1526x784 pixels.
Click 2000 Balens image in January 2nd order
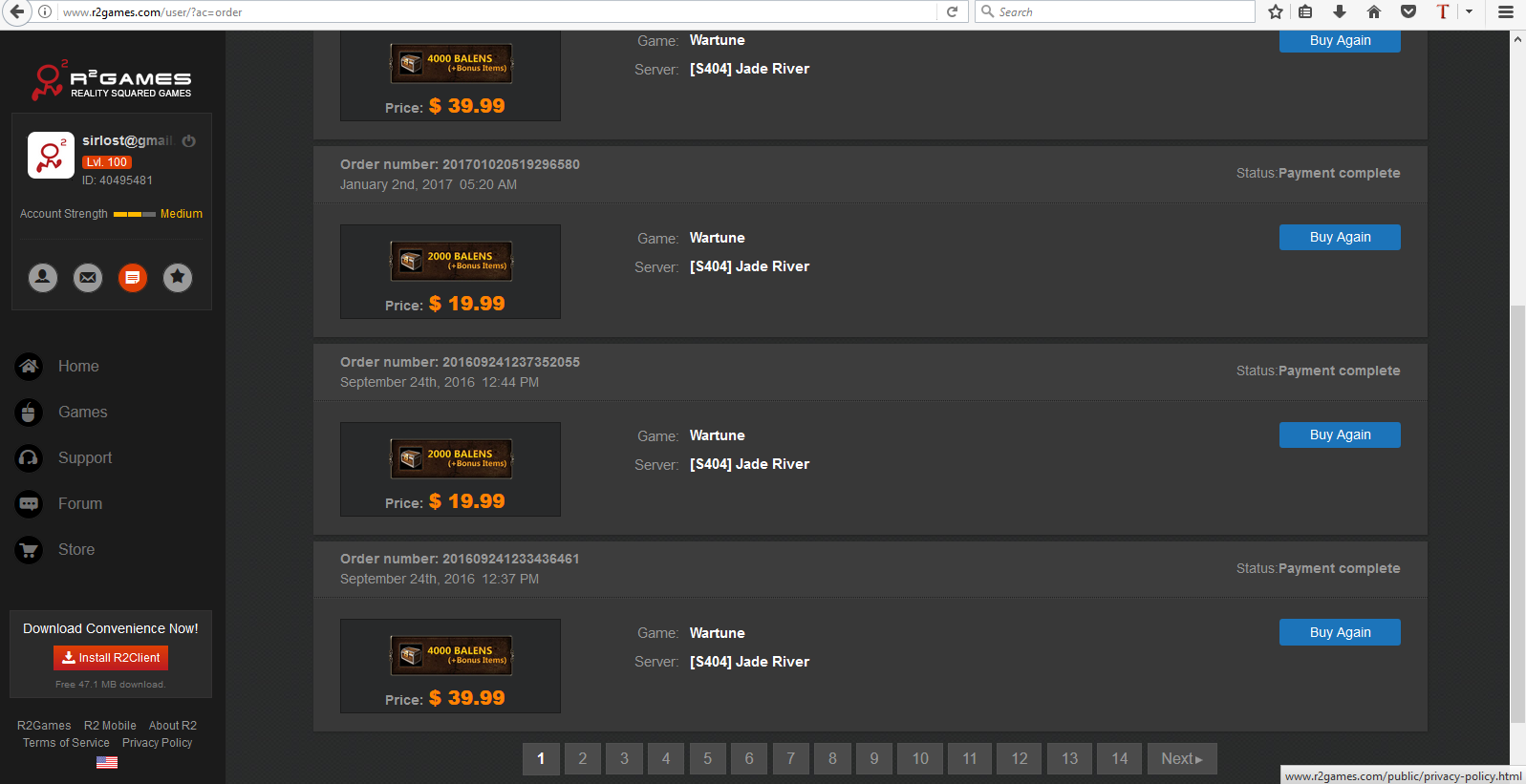tap(451, 261)
